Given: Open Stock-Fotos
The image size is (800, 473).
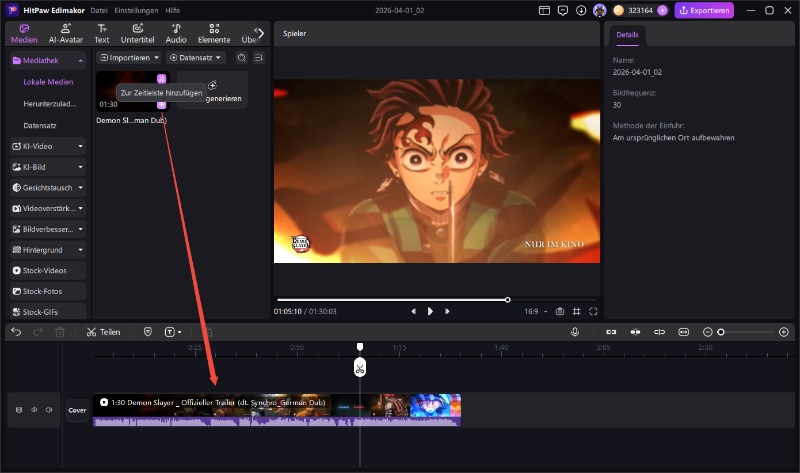Looking at the screenshot, I should (x=48, y=291).
